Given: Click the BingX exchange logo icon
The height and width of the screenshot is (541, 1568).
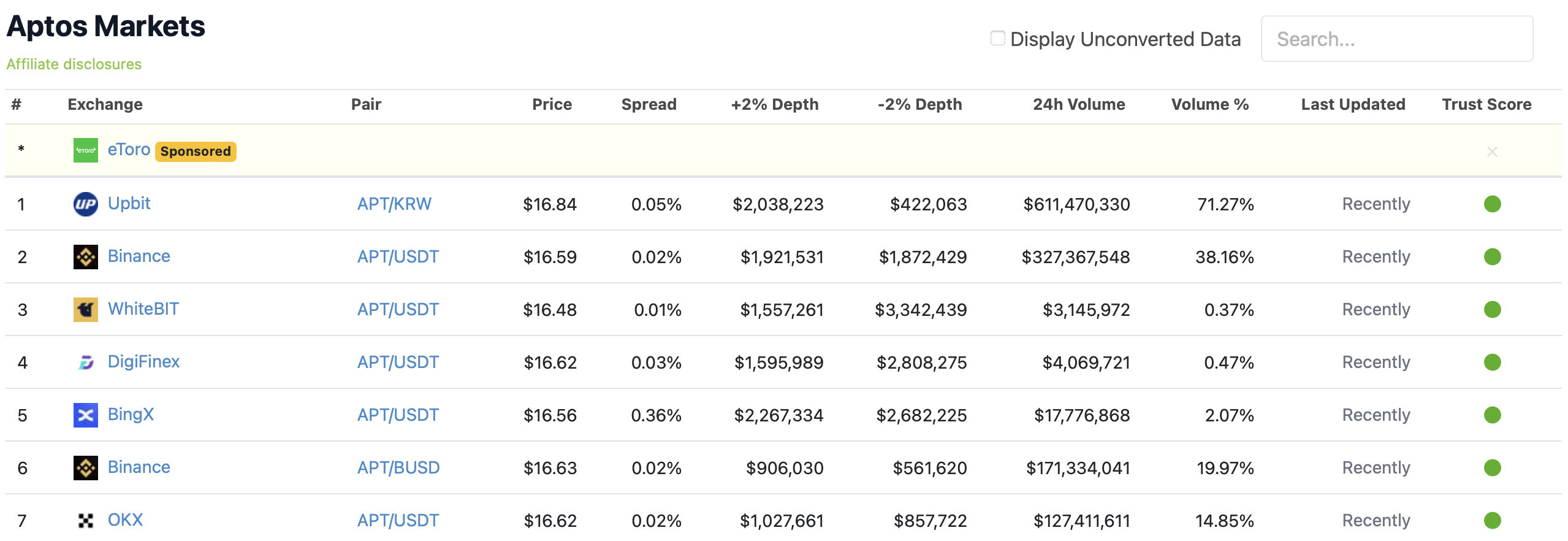Looking at the screenshot, I should pos(86,415).
